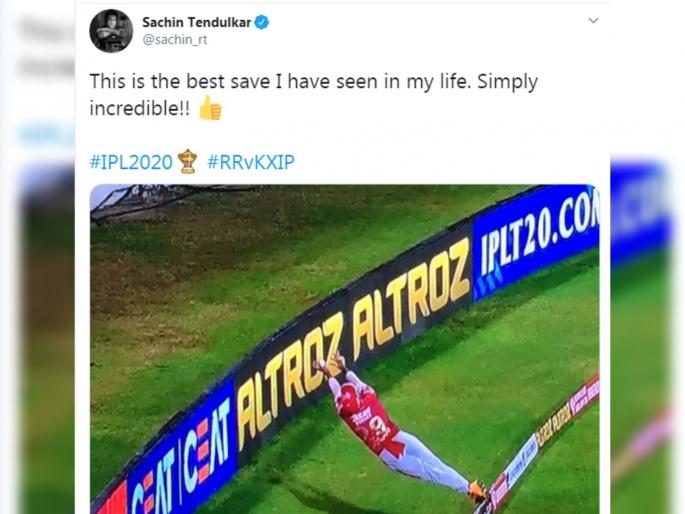
Task: Click the blue verified badge
Action: click(262, 22)
